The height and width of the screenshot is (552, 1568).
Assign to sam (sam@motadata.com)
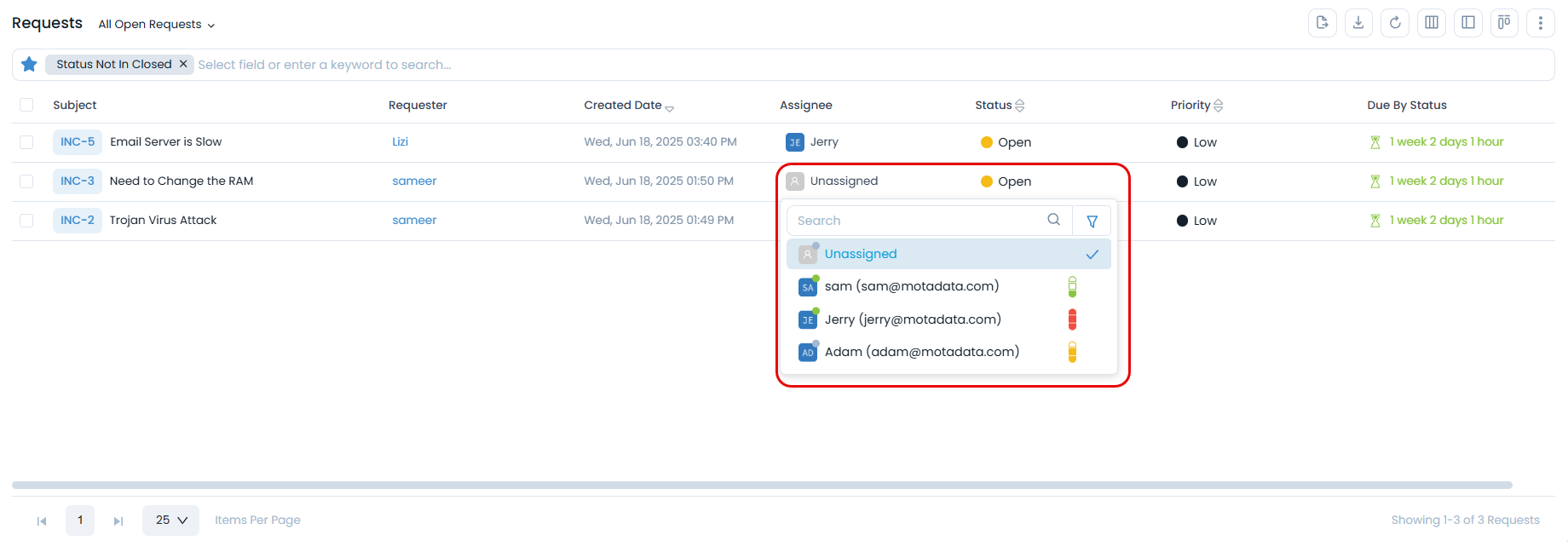coord(948,286)
